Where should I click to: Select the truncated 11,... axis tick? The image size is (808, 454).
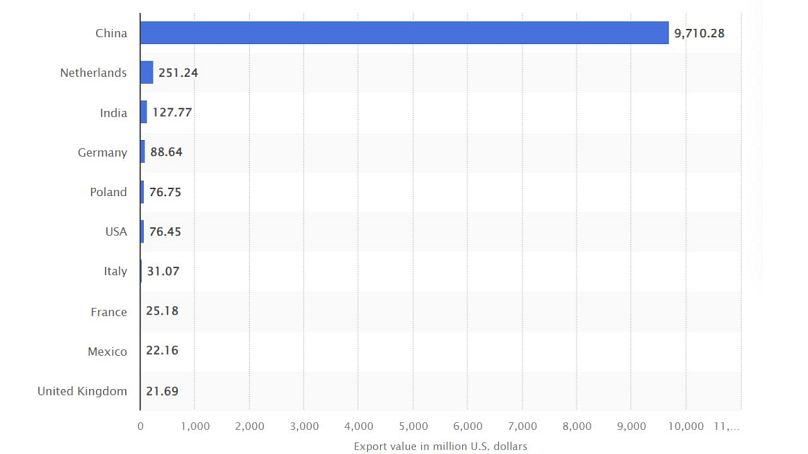tap(728, 425)
